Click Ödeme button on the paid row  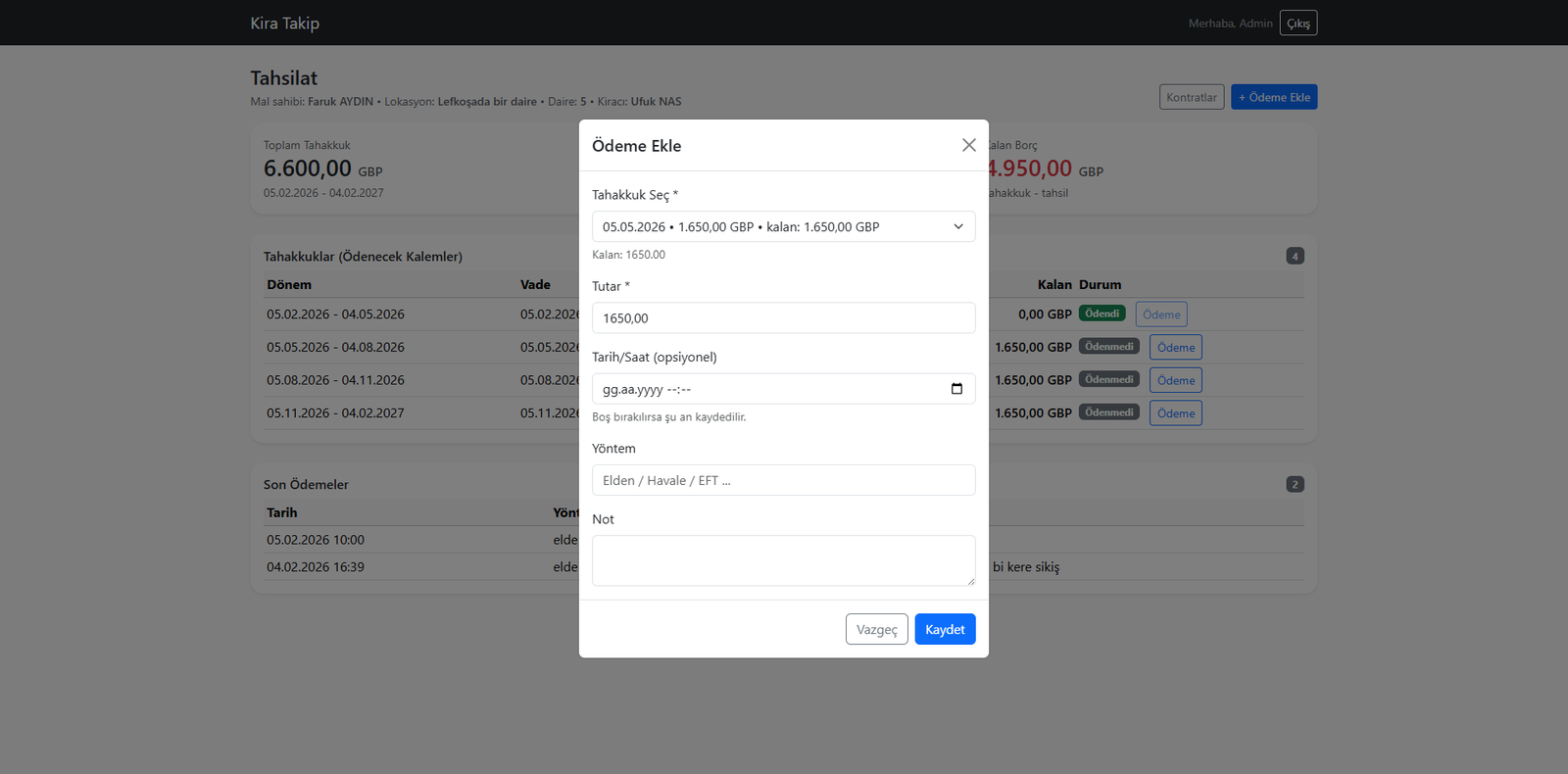coord(1160,314)
